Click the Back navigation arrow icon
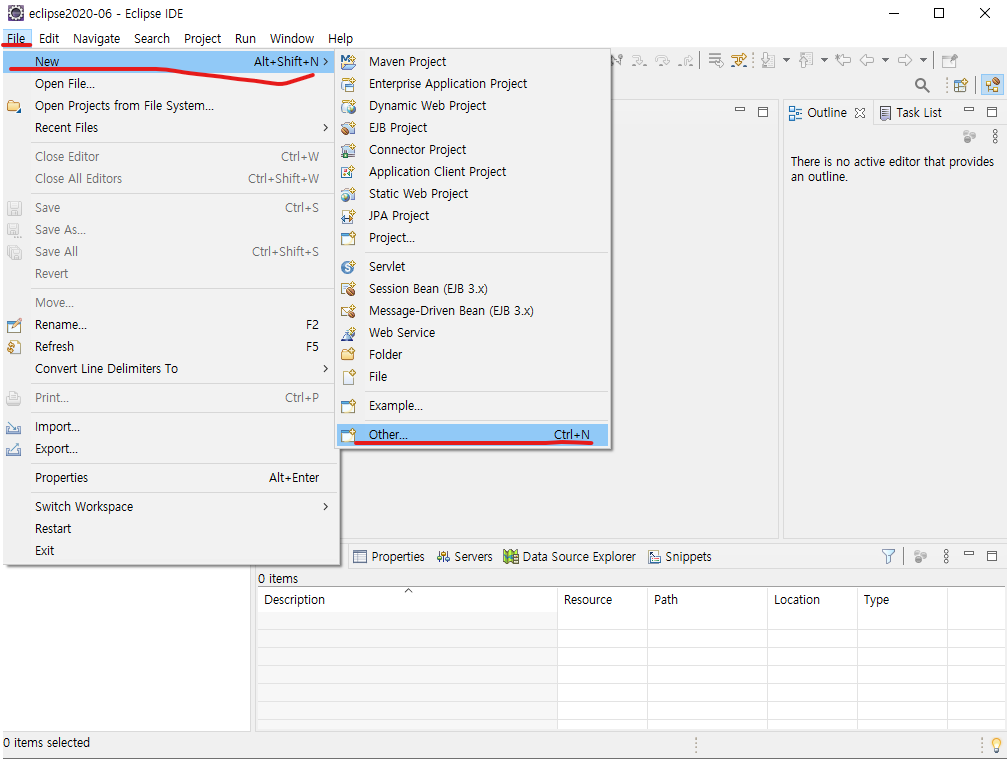The image size is (1007, 759). [x=867, y=60]
